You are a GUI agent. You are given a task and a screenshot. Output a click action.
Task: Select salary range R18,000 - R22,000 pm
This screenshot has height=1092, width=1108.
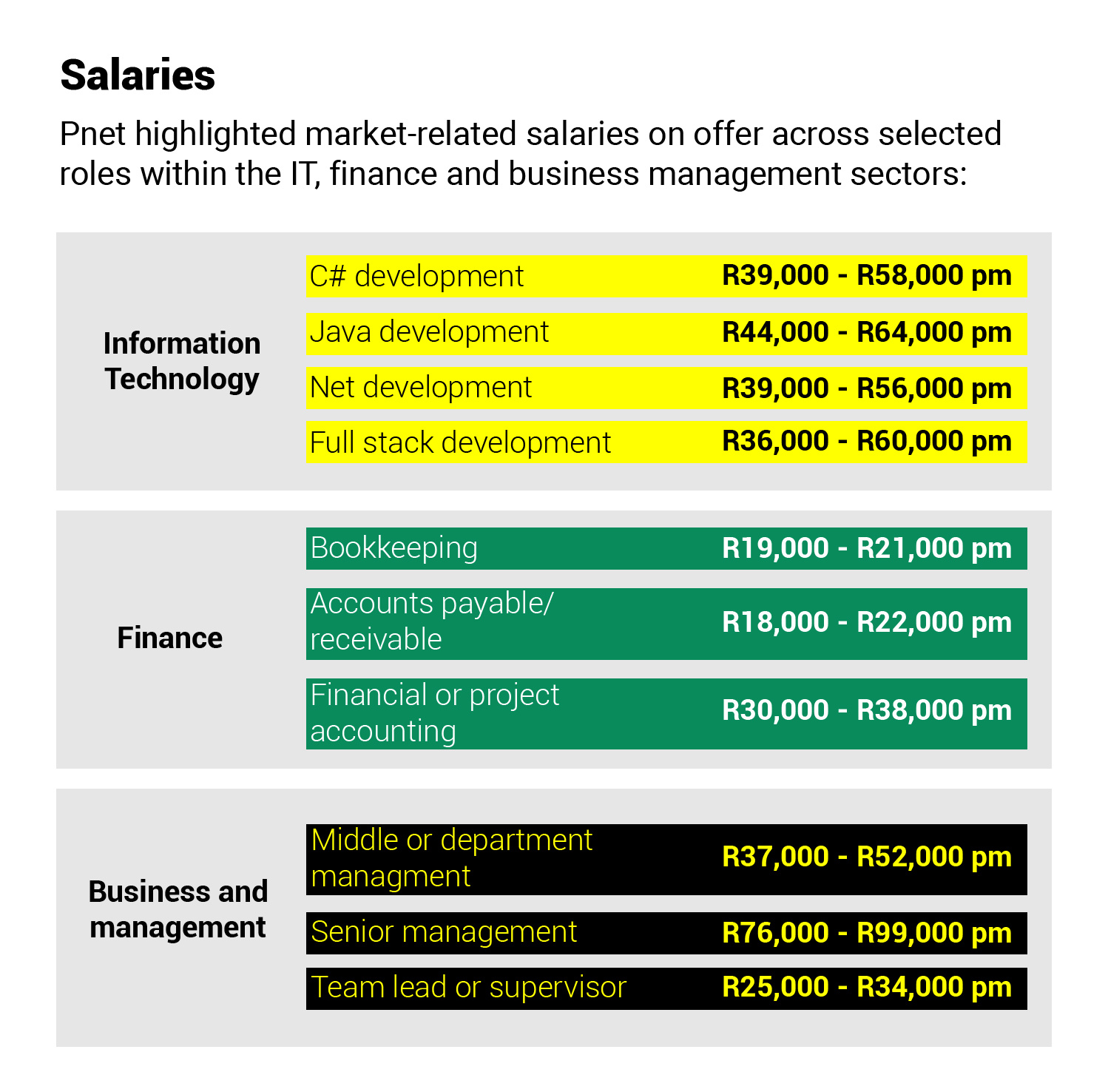tap(867, 622)
